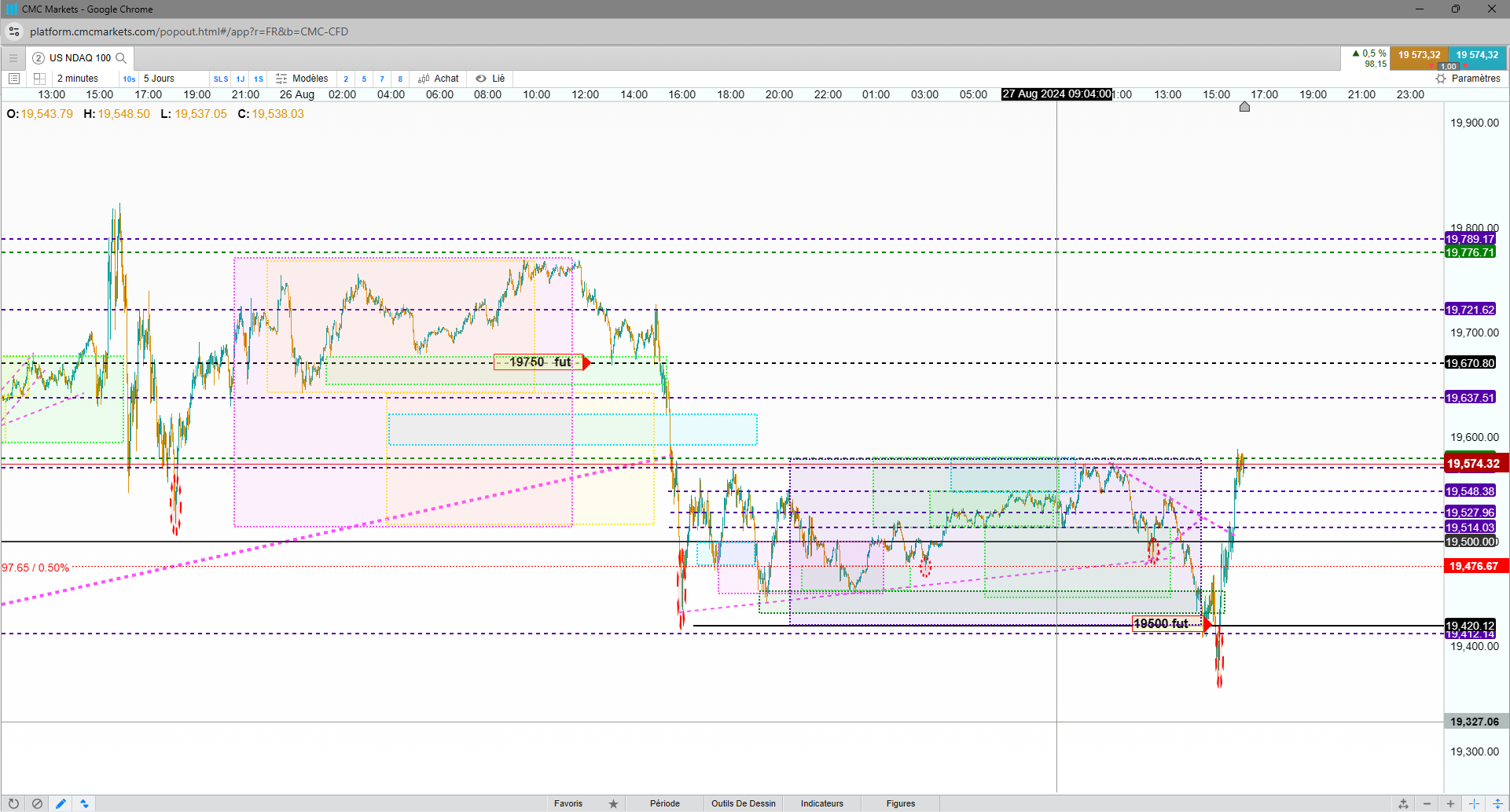This screenshot has height=812, width=1510.
Task: Click the orange sell price 19 573,32
Action: (x=1419, y=55)
